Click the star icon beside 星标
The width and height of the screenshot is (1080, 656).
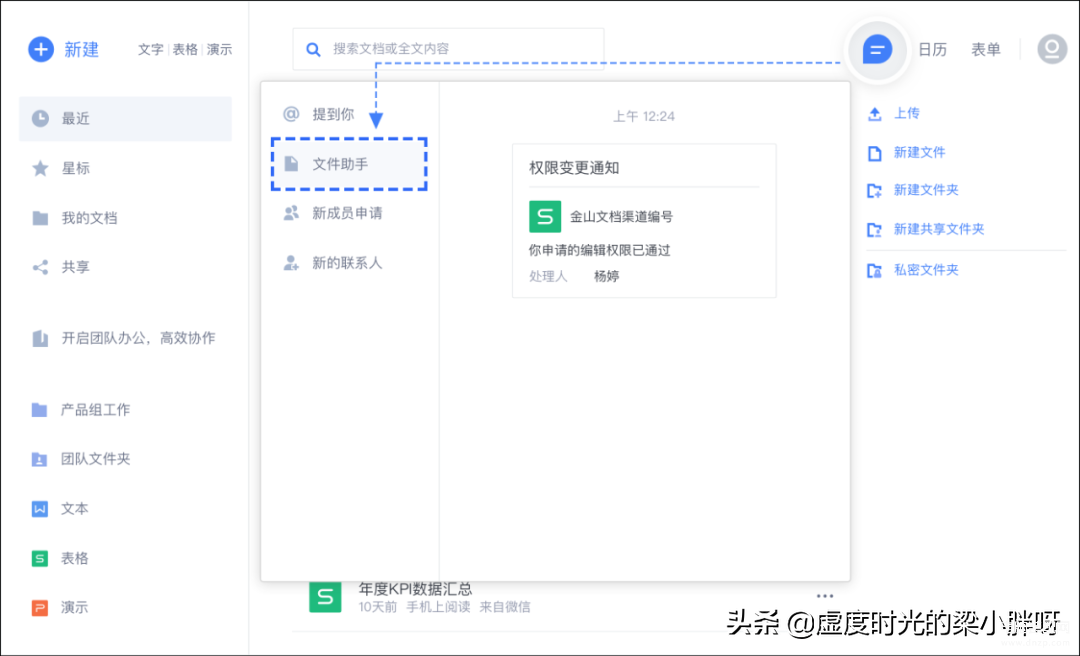tap(41, 168)
